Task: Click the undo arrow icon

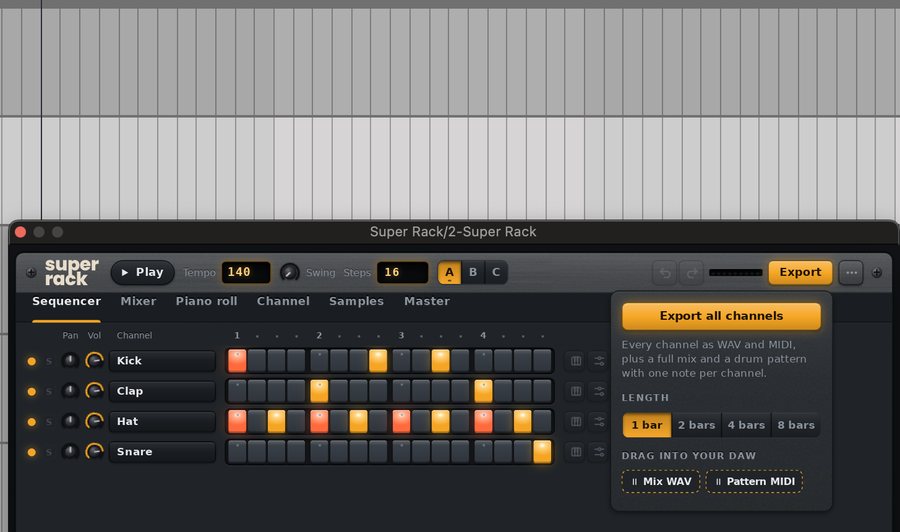Action: [x=665, y=273]
